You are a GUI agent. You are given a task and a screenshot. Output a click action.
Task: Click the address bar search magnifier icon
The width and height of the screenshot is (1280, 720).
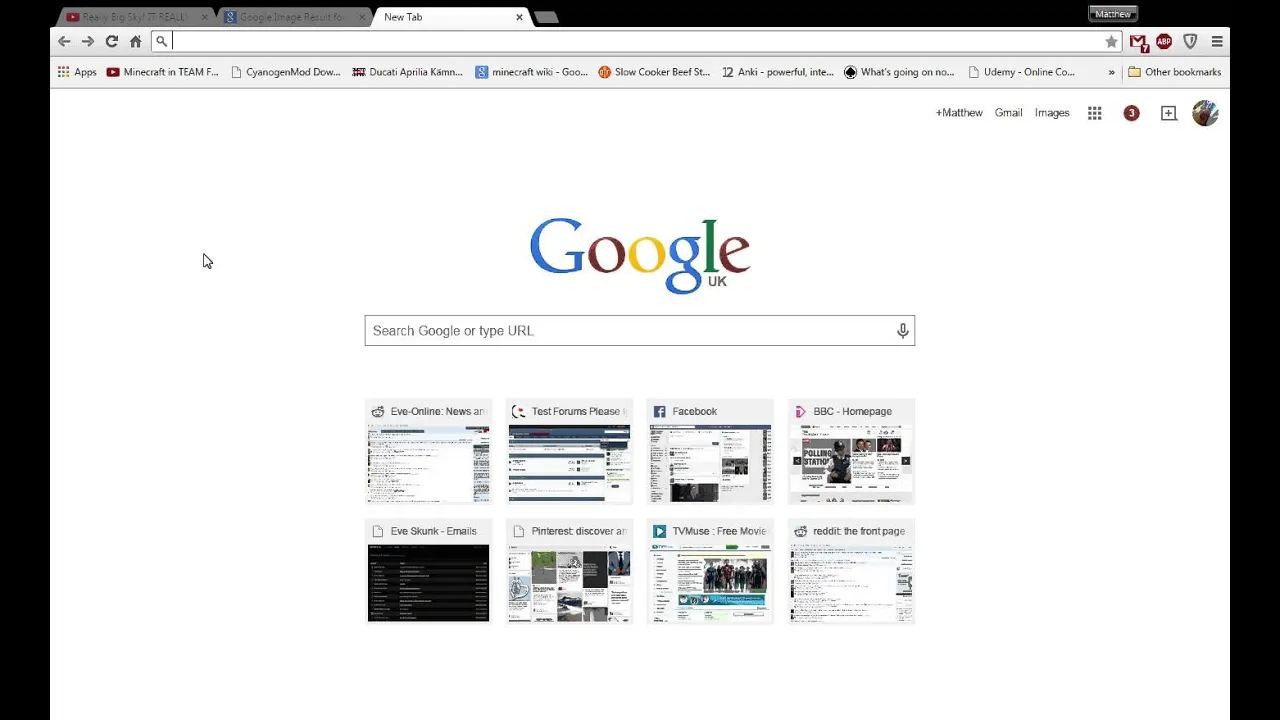(161, 41)
